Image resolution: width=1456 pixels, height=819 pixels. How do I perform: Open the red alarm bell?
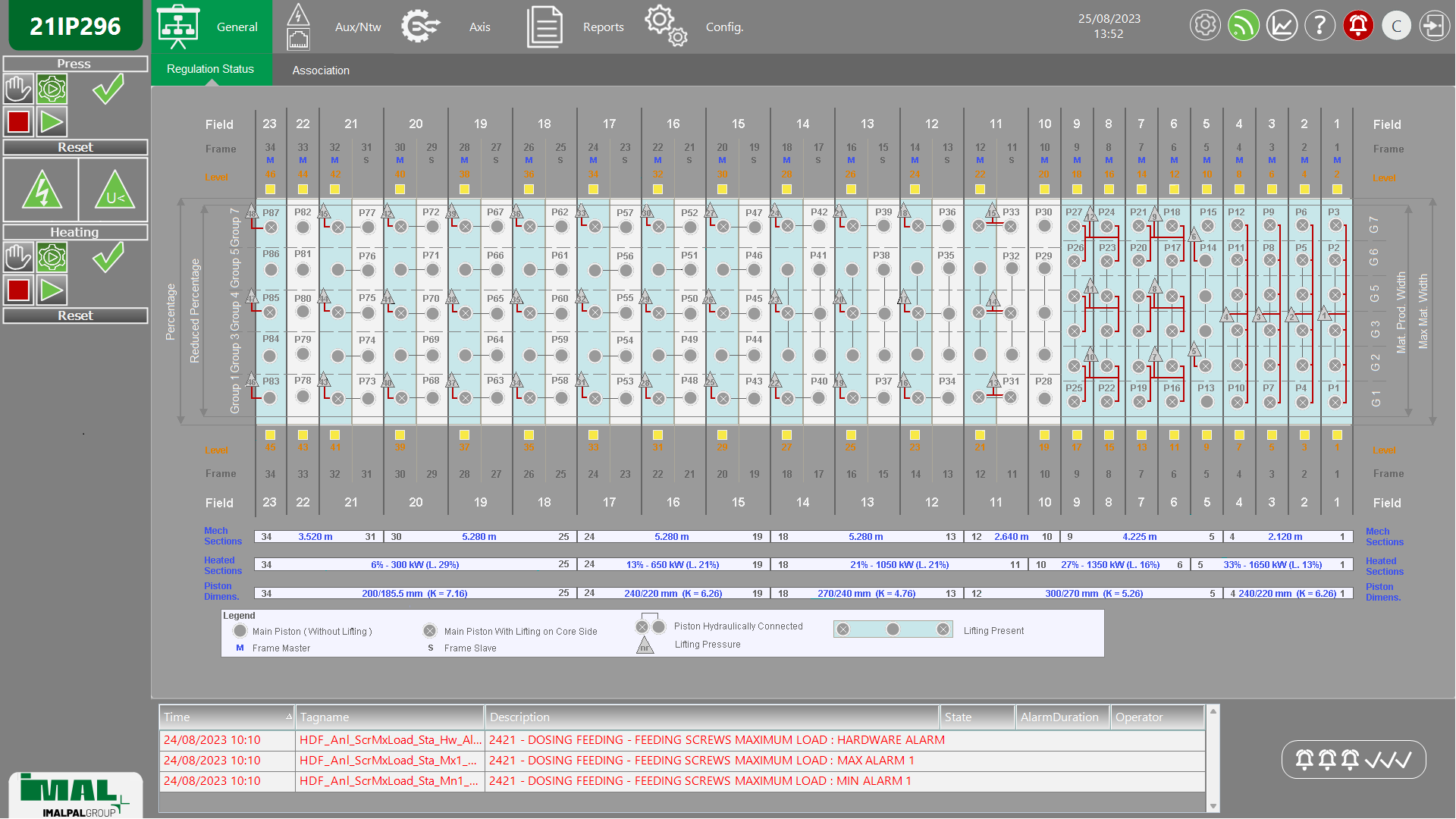pos(1358,26)
